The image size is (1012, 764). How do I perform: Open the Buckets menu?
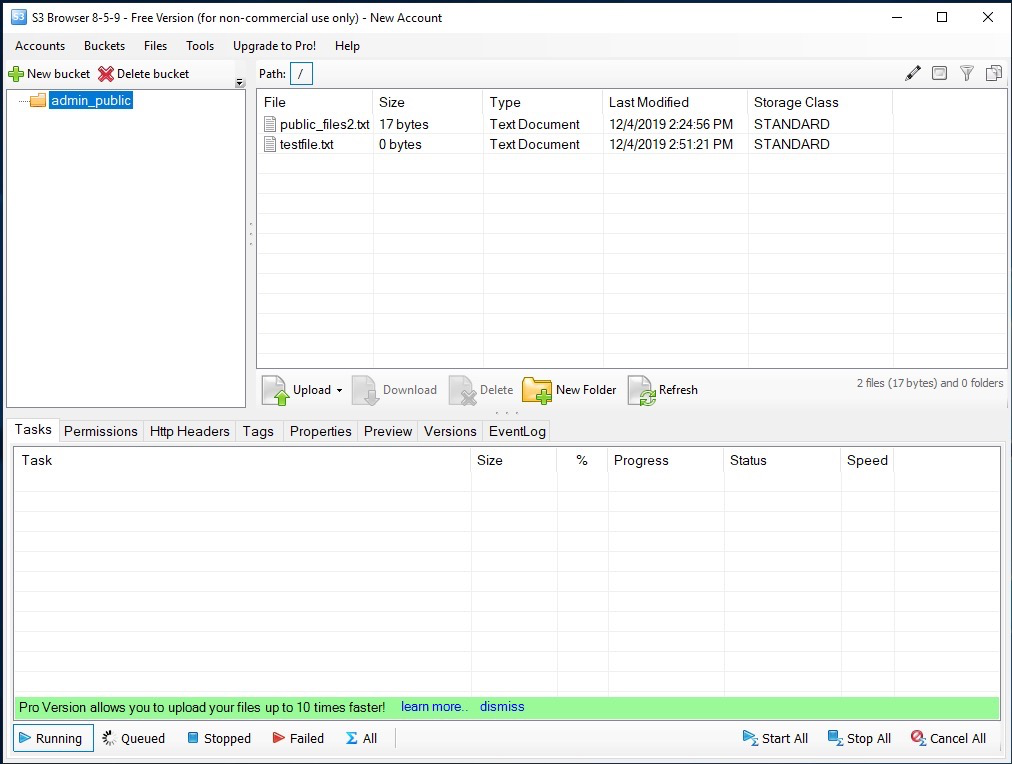[105, 46]
